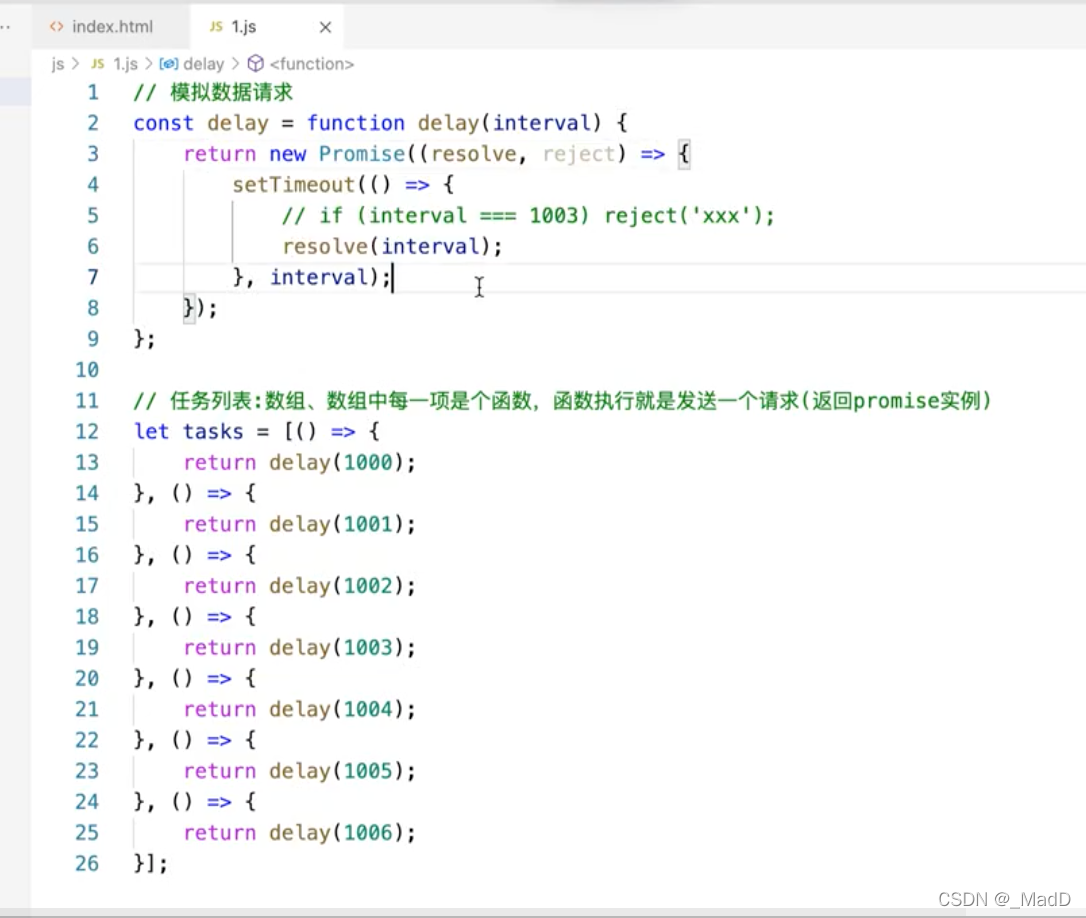The height and width of the screenshot is (918, 1086).
Task: Click the dimmed 'reject' parameter on line 3
Action: pos(579,154)
